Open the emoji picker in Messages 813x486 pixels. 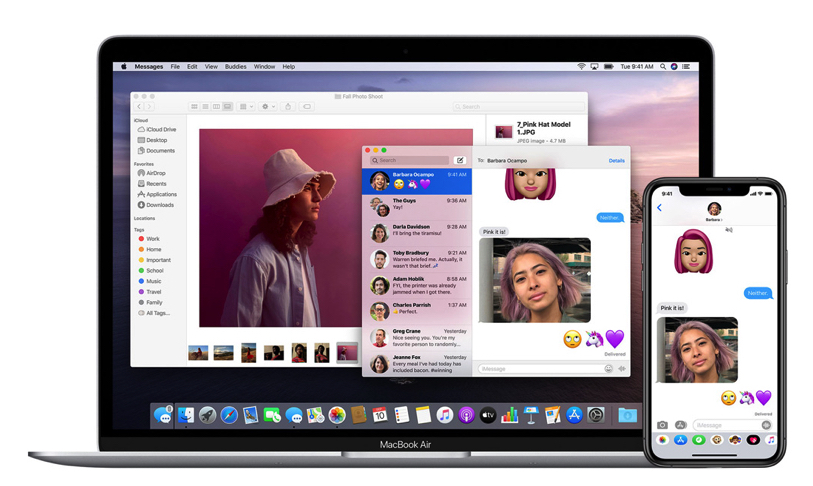pos(608,369)
